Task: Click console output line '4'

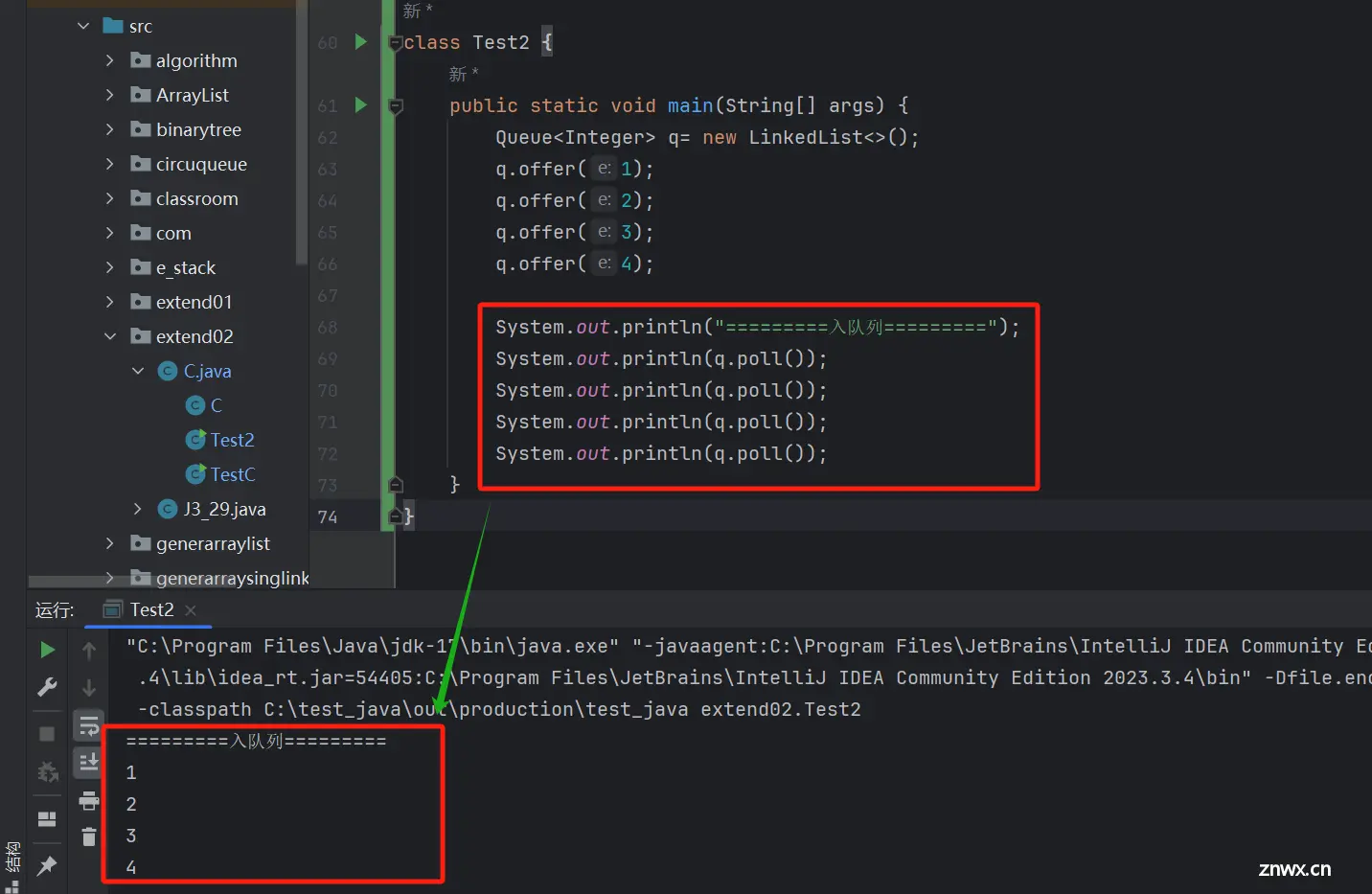Action: tap(131, 867)
